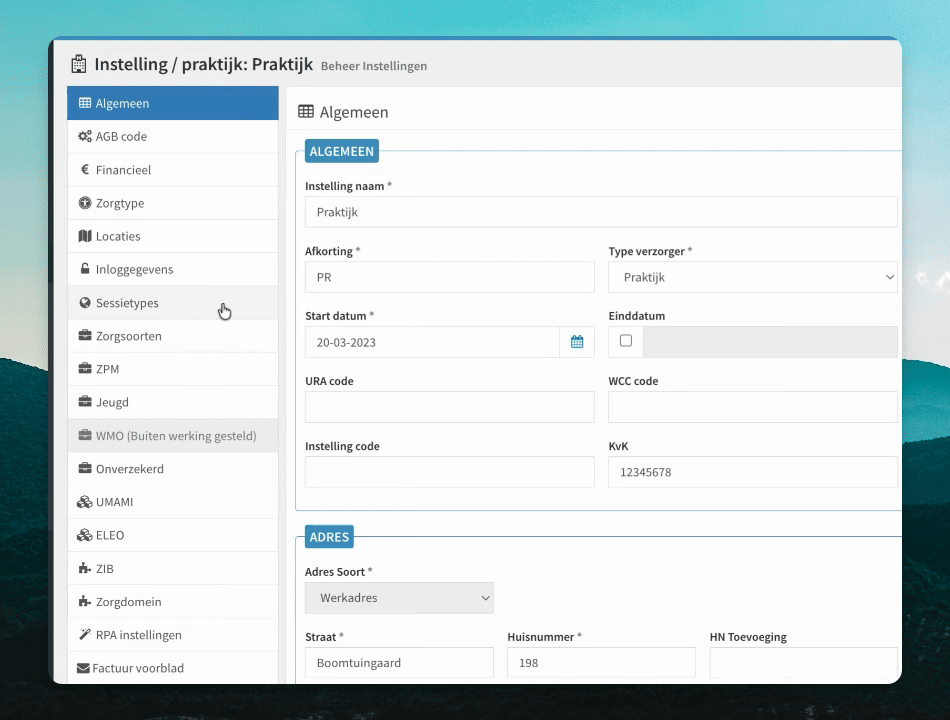This screenshot has height=720, width=950.
Task: Click the lock icon for Inloggegevens
Action: (85, 268)
